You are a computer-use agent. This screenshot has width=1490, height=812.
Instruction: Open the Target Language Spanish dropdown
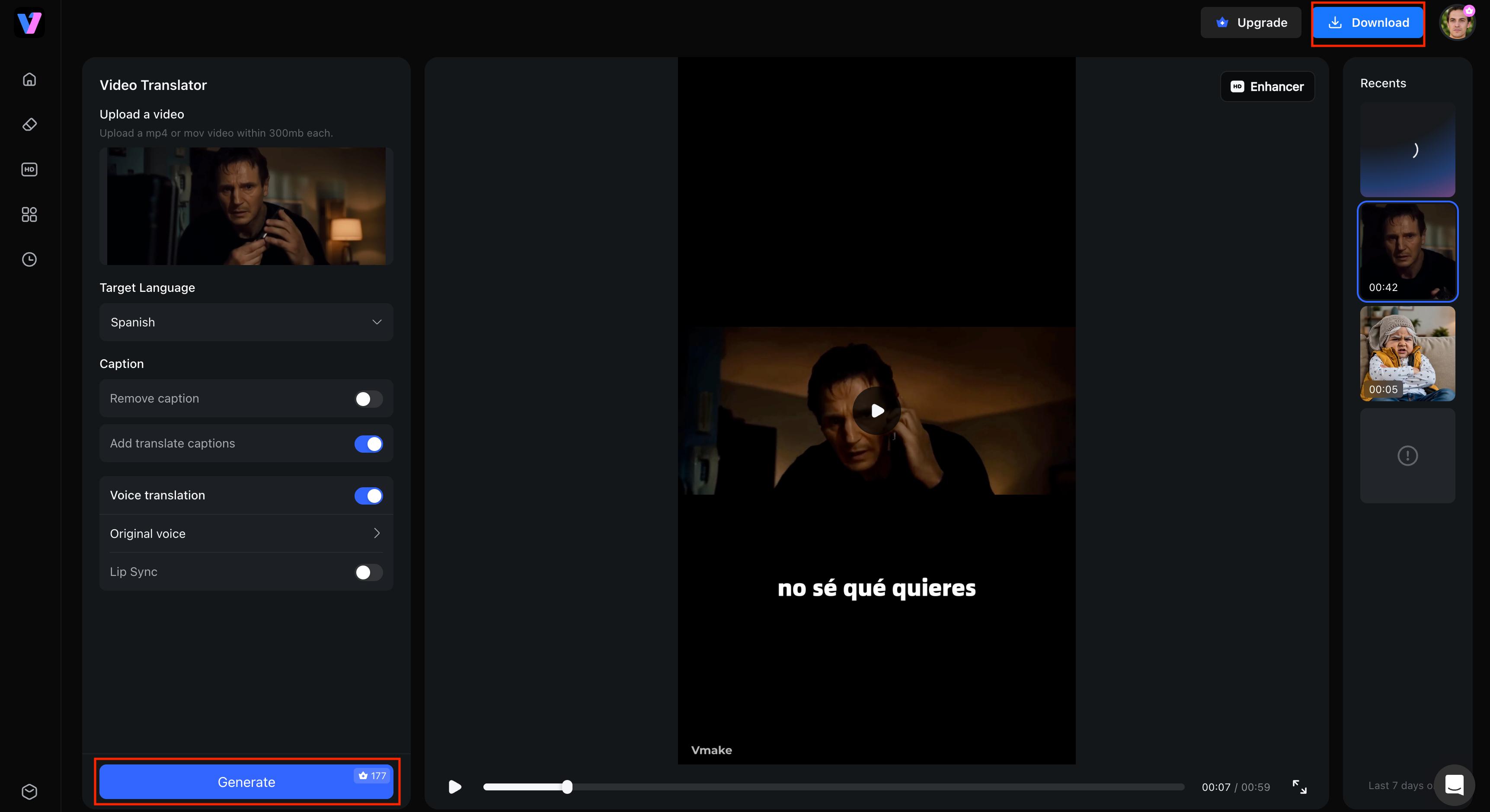tap(246, 322)
